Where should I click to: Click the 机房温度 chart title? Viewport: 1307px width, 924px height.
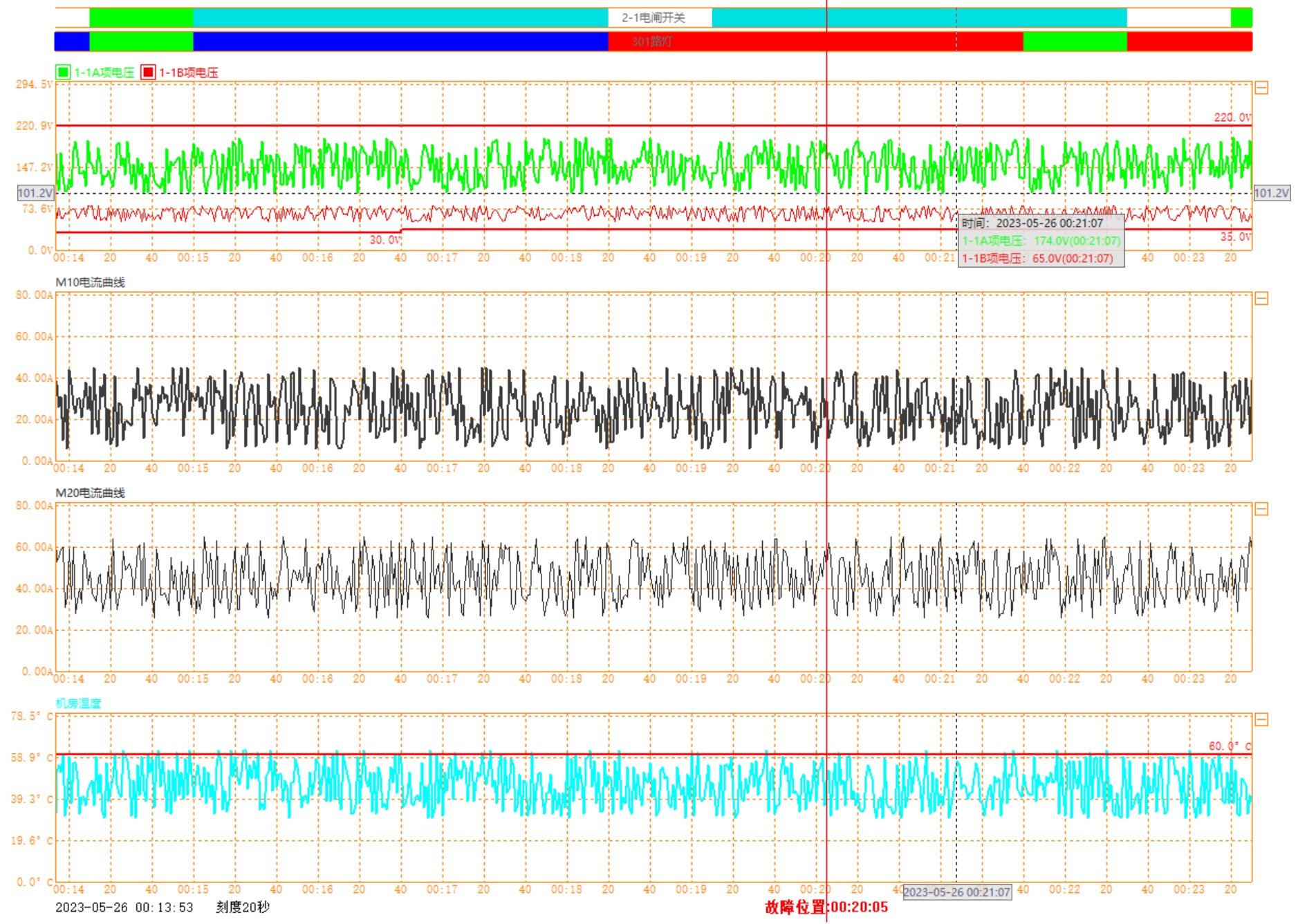tap(78, 703)
